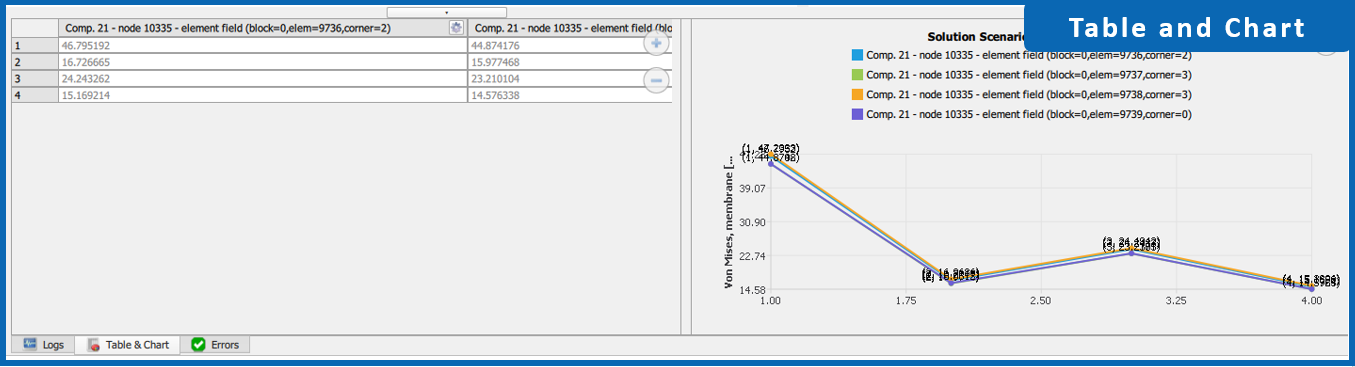Click y-axis tick label 30.90
This screenshot has width=1355, height=367.
752,222
